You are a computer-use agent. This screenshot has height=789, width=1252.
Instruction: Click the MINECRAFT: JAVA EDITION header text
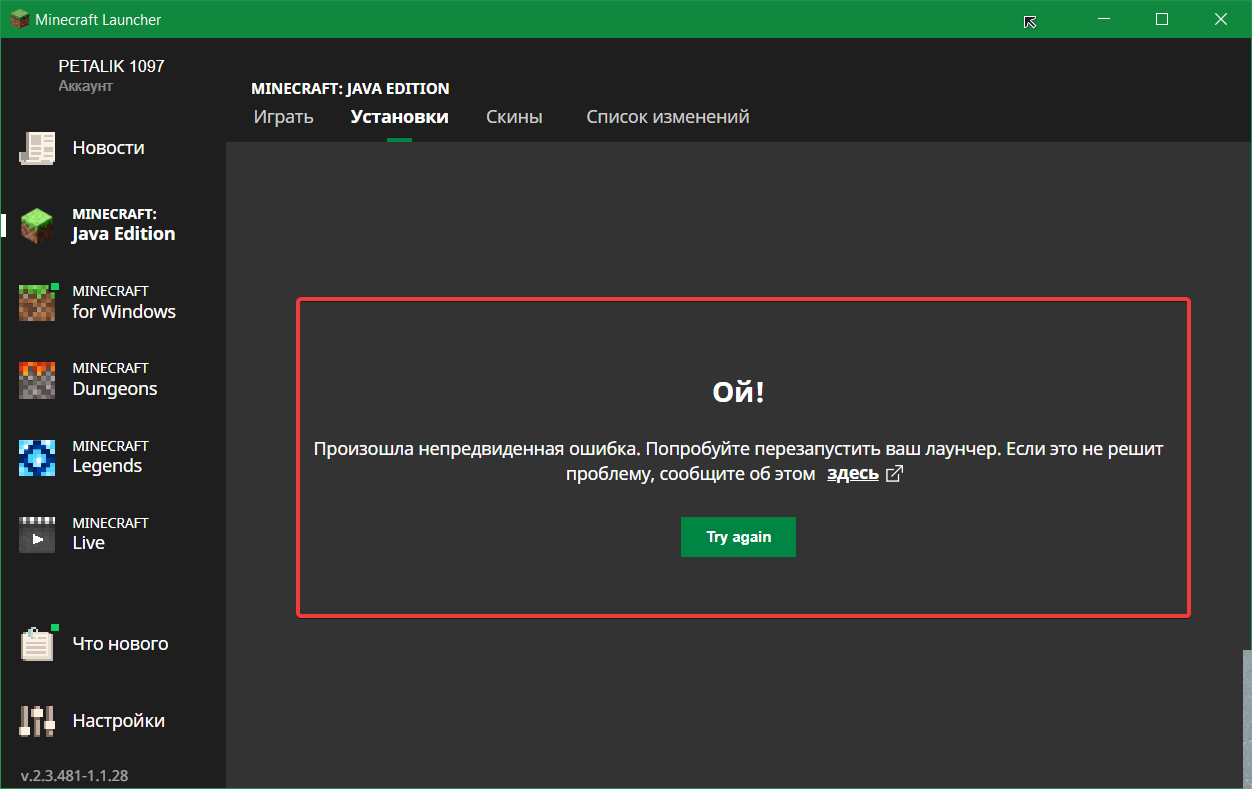click(350, 89)
